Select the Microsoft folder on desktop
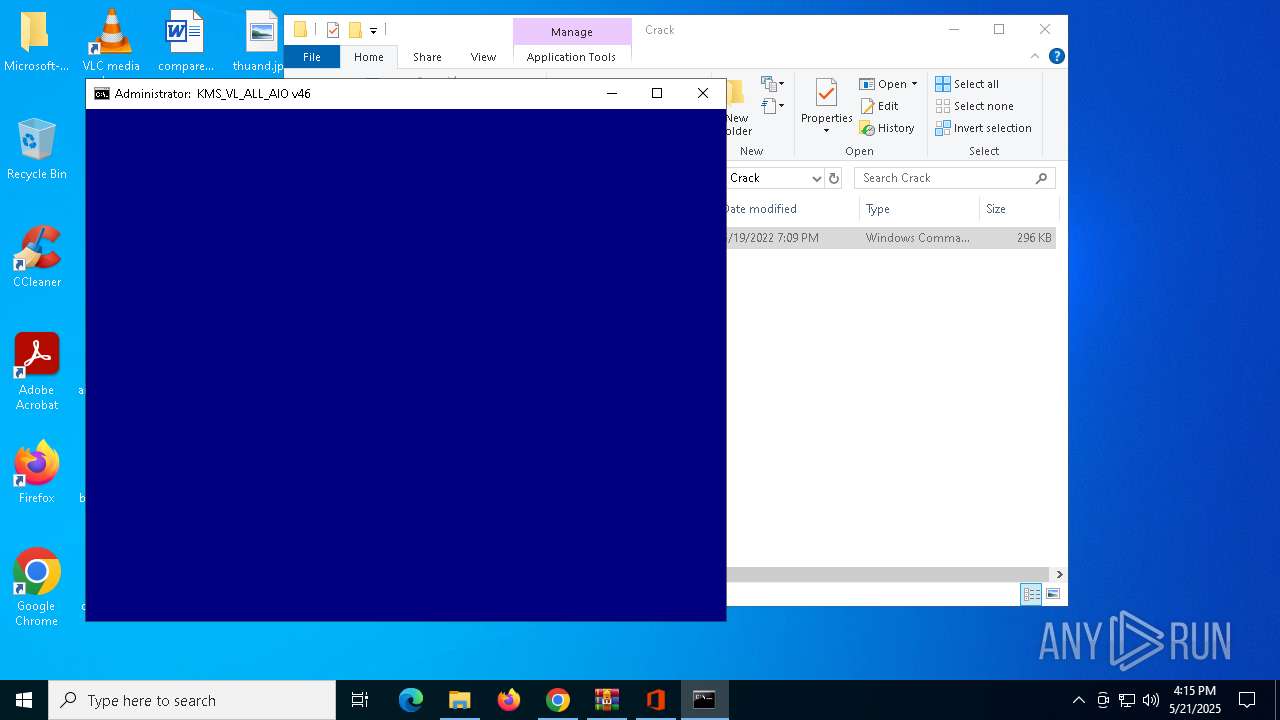Viewport: 1280px width, 720px height. pyautogui.click(x=36, y=40)
